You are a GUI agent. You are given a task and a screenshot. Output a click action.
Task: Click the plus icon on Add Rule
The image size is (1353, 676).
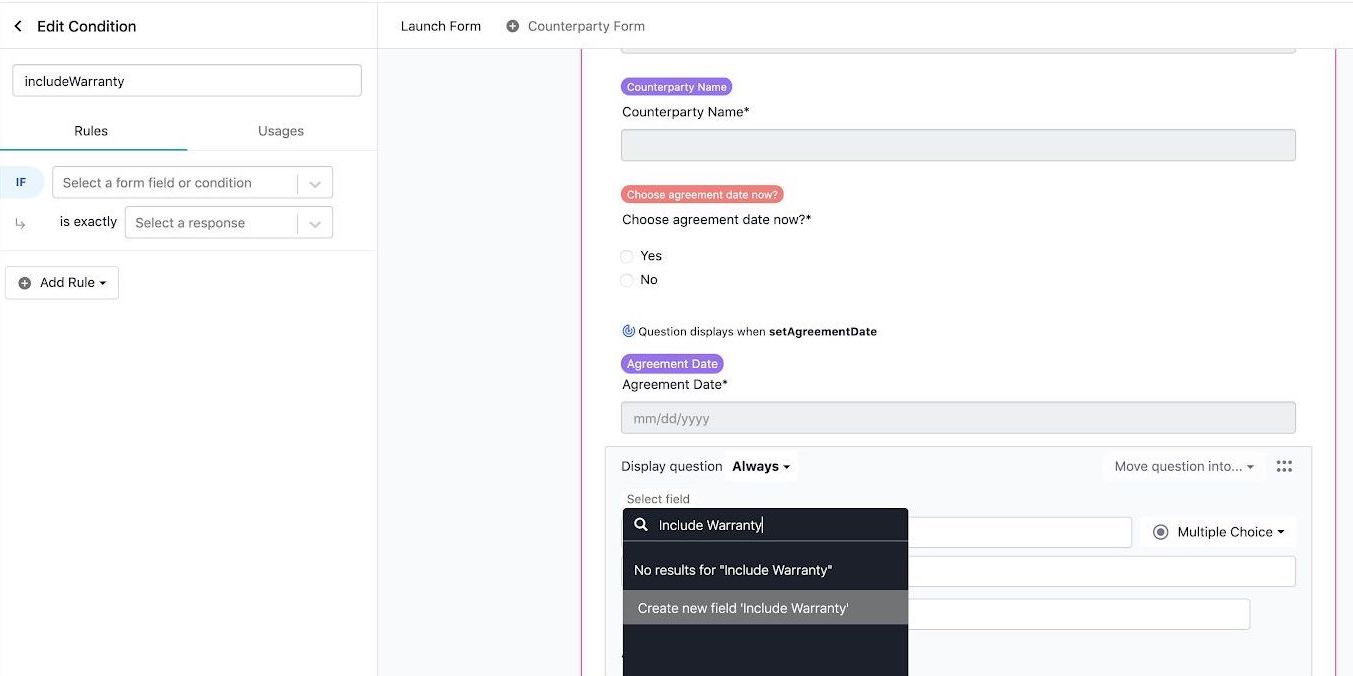pos(25,283)
